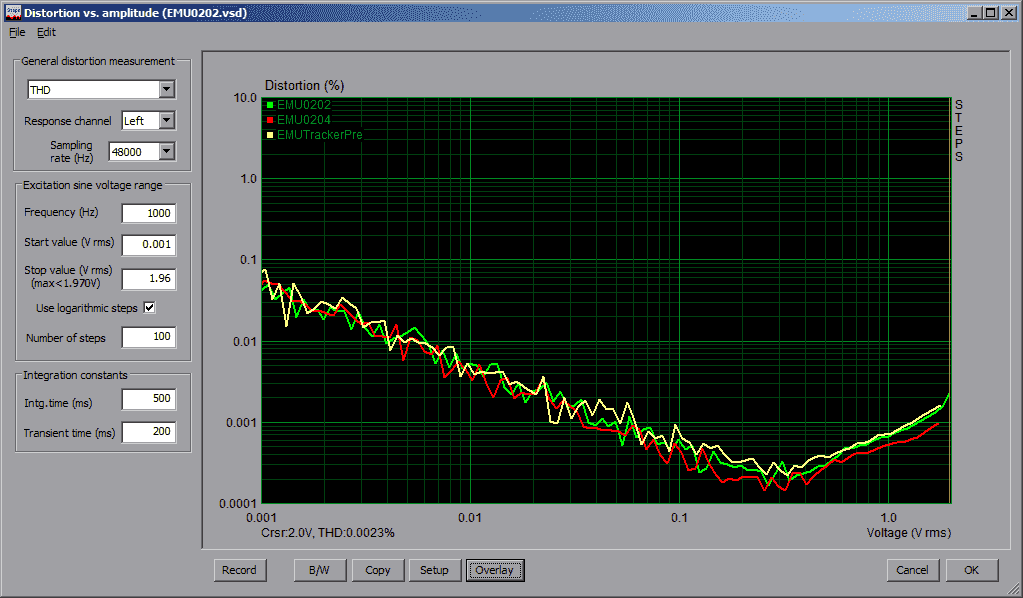
Task: Click the Intg. time (ms) field
Action: tap(148, 400)
